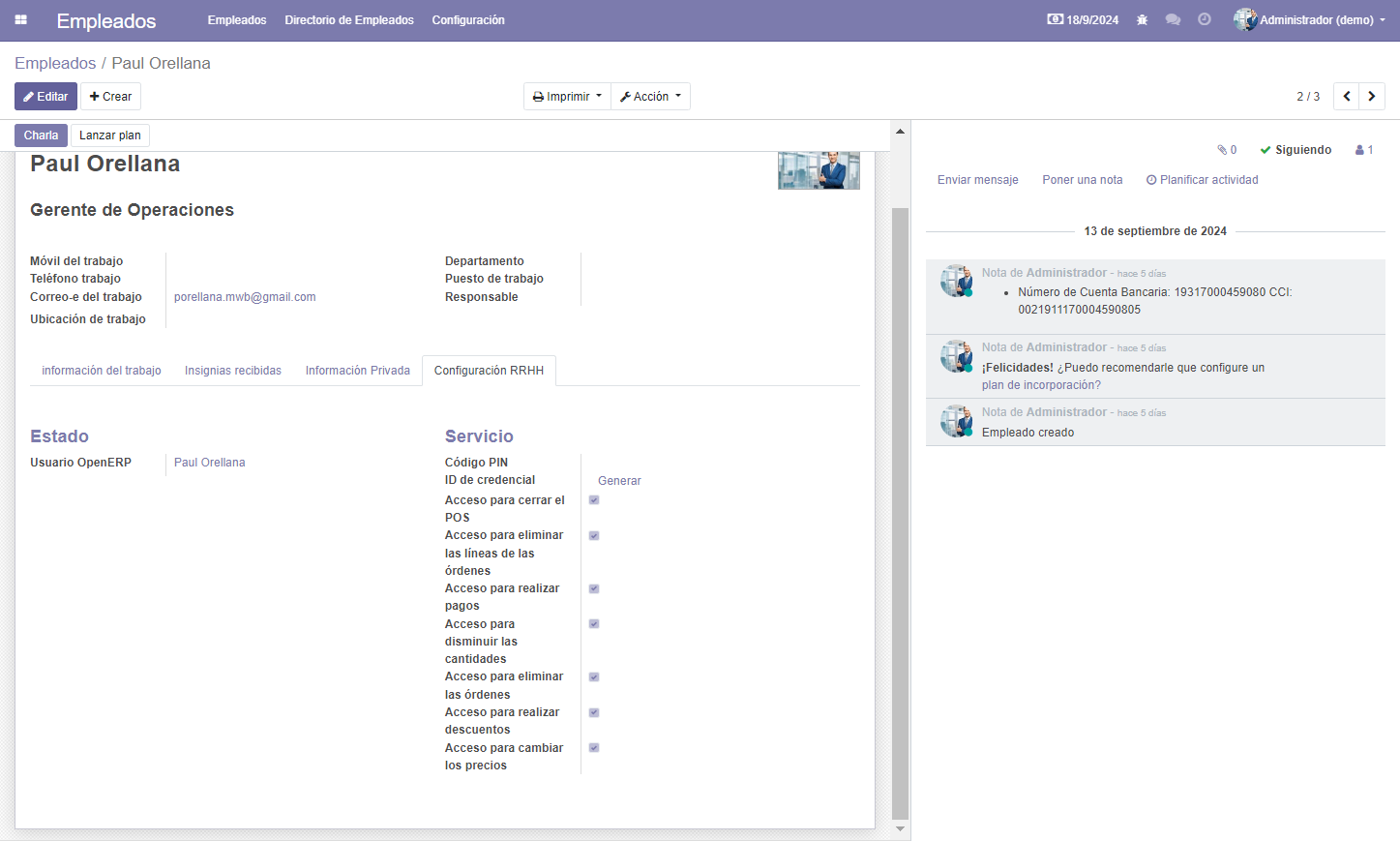Click the Editar button

45,96
